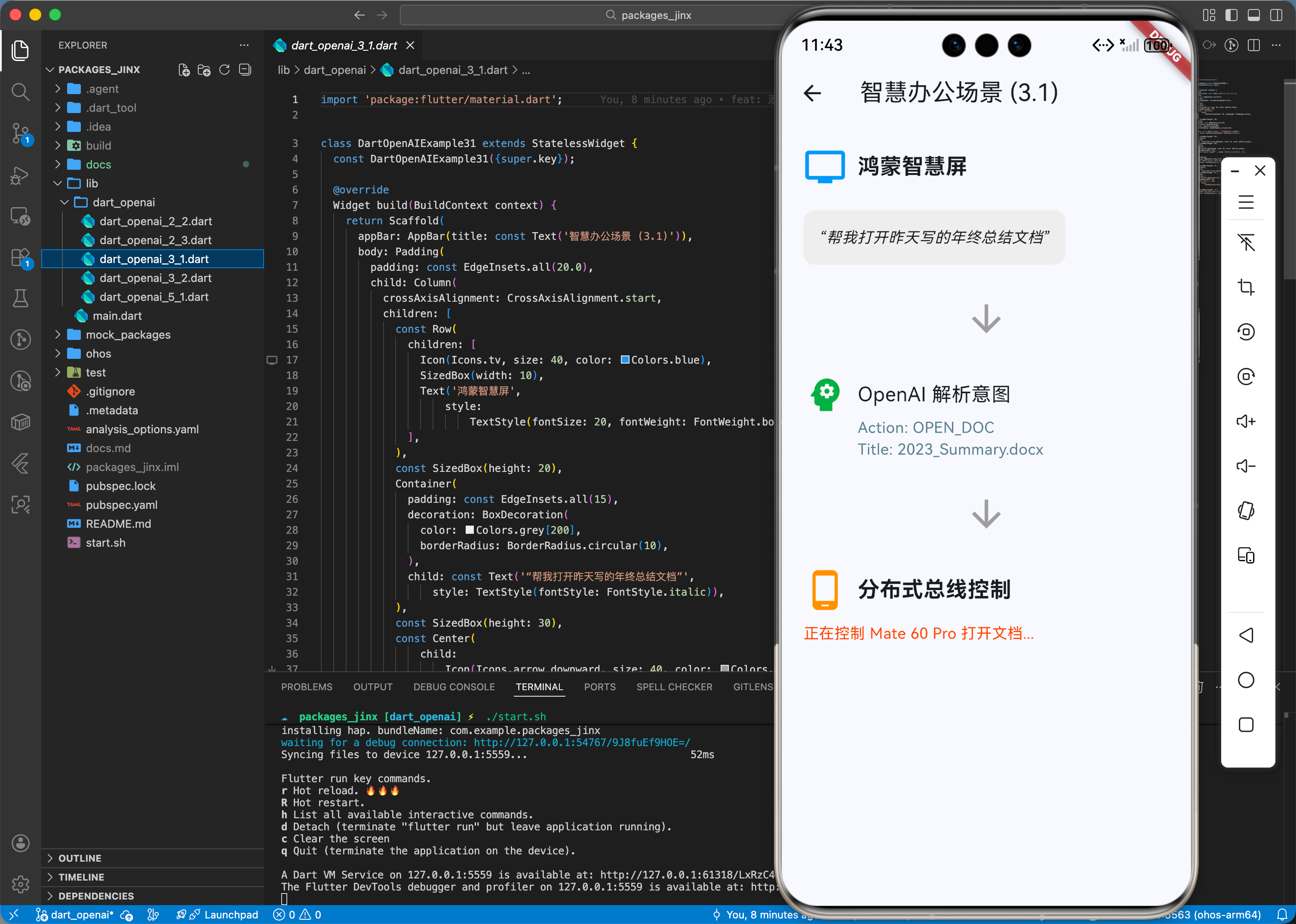The height and width of the screenshot is (924, 1296).
Task: Collapse the lib folder
Action: pyautogui.click(x=153, y=183)
